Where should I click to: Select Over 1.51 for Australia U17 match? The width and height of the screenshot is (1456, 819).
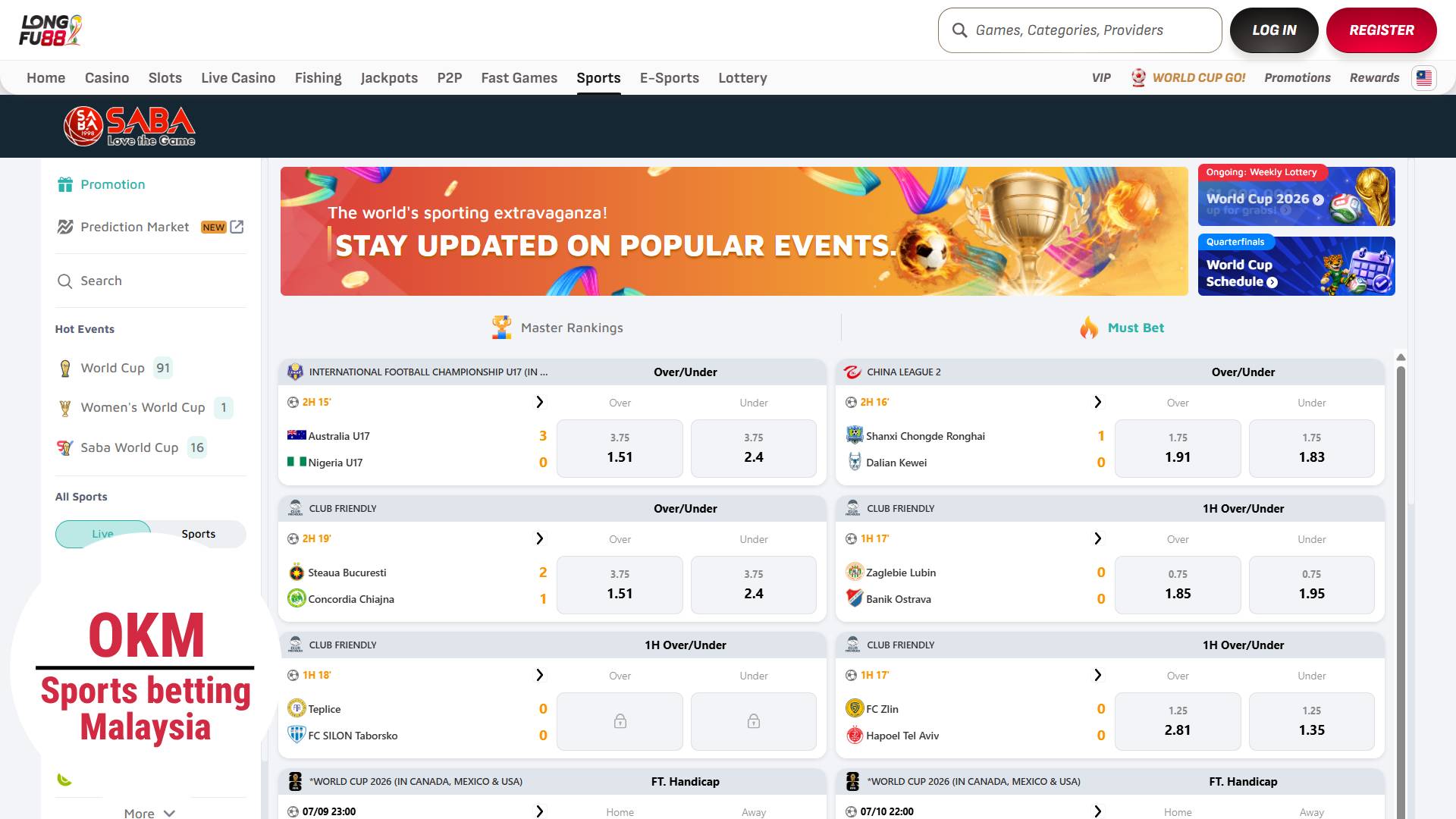coord(620,448)
